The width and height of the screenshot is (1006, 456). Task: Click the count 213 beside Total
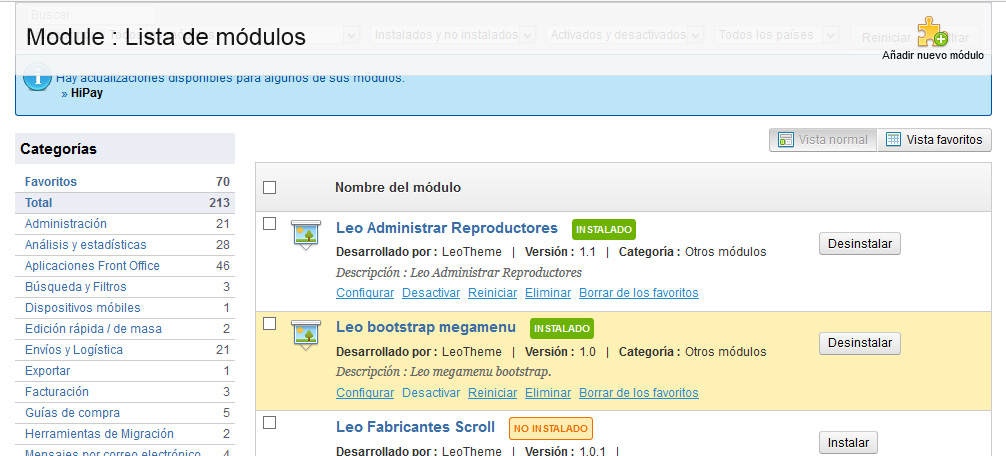click(219, 203)
